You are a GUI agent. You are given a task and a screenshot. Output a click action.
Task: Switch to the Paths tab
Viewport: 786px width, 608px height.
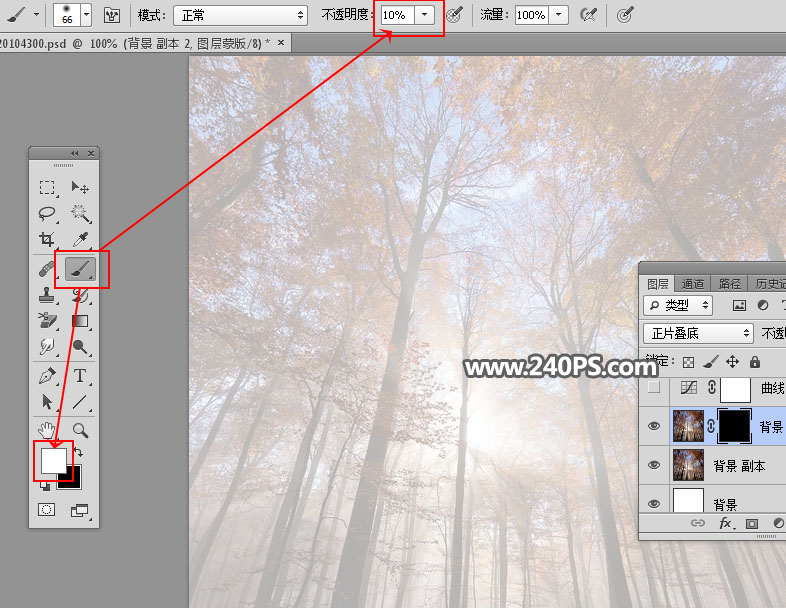pyautogui.click(x=729, y=284)
